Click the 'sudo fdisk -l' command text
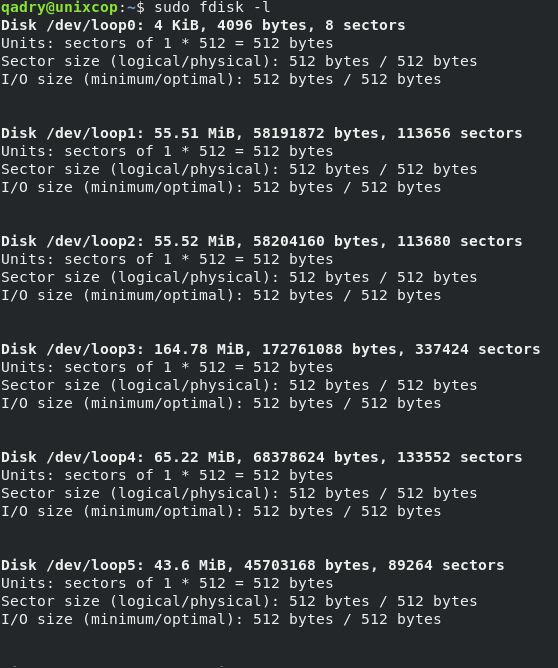 [x=212, y=7]
